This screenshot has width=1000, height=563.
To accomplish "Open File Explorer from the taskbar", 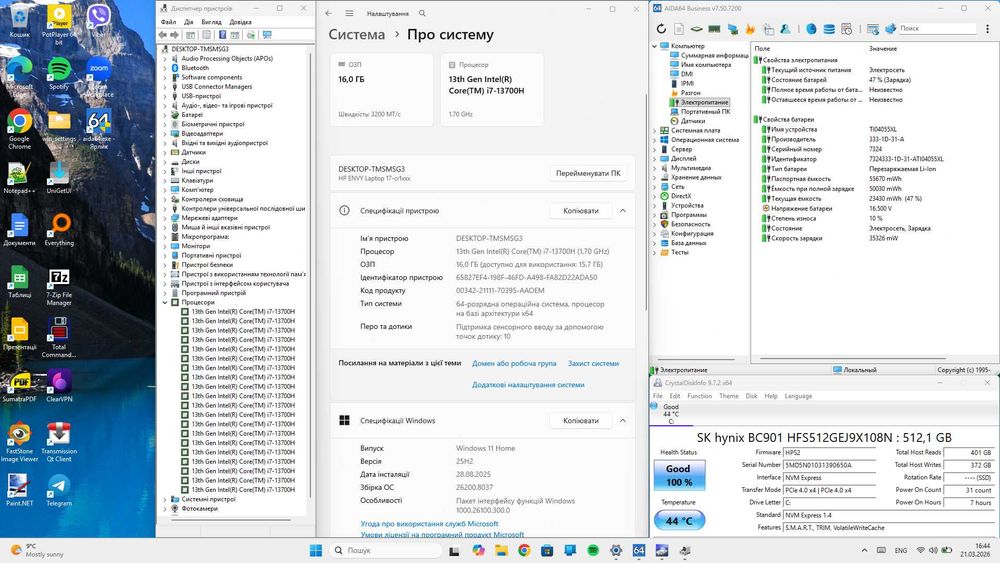I will [501, 550].
